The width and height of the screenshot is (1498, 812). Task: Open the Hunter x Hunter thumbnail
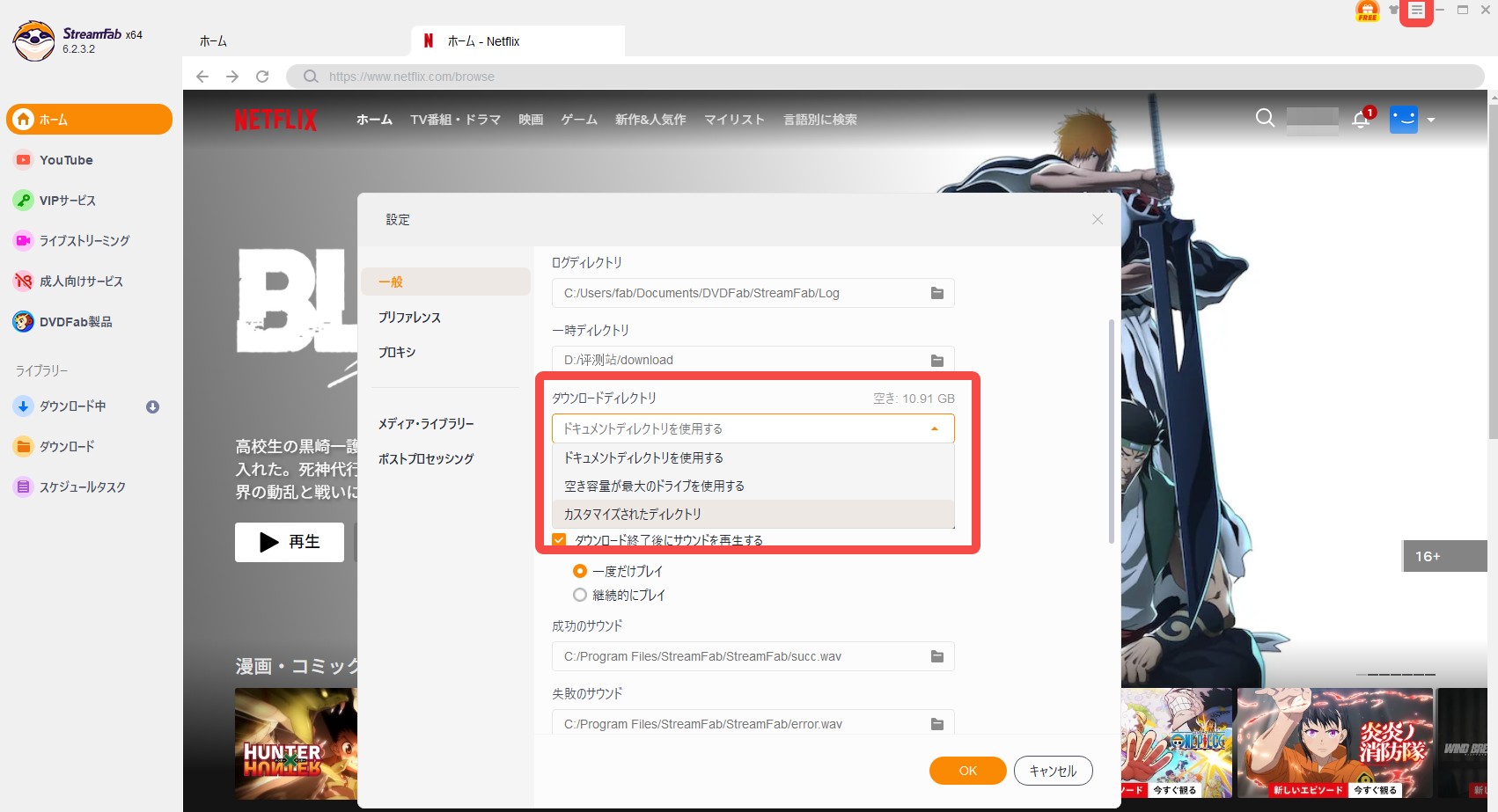296,743
